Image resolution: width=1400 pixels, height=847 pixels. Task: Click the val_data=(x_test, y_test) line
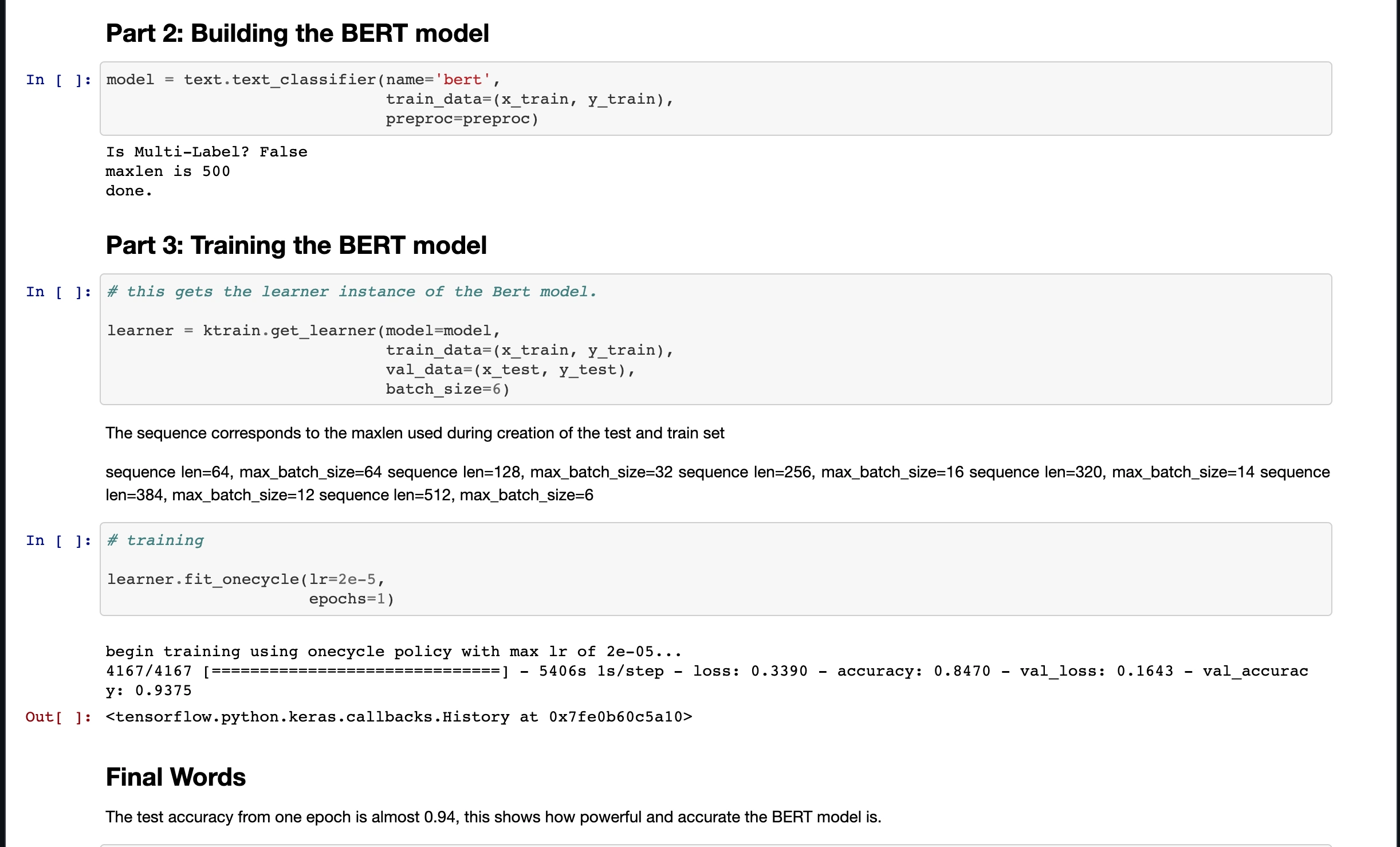510,370
